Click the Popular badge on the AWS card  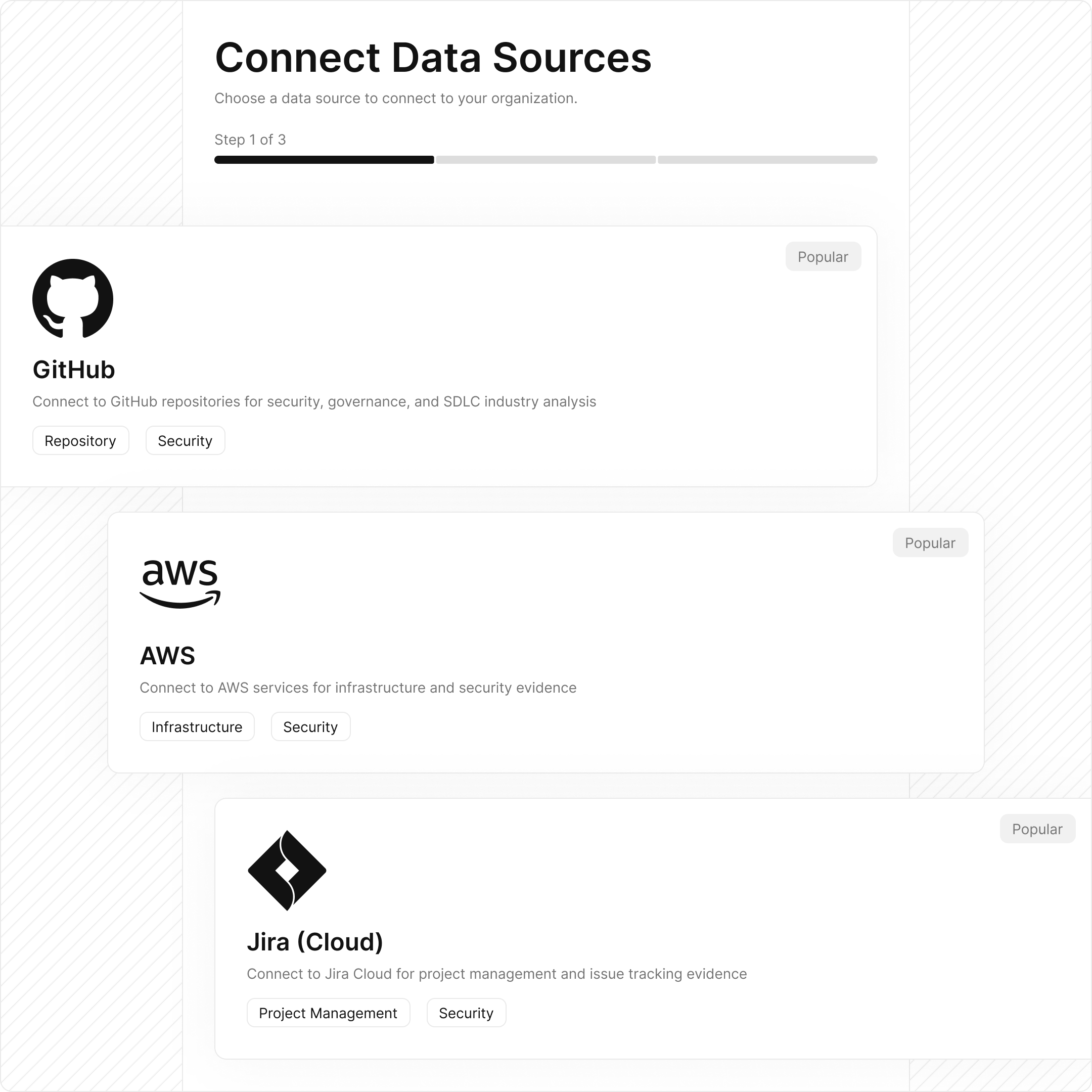930,542
